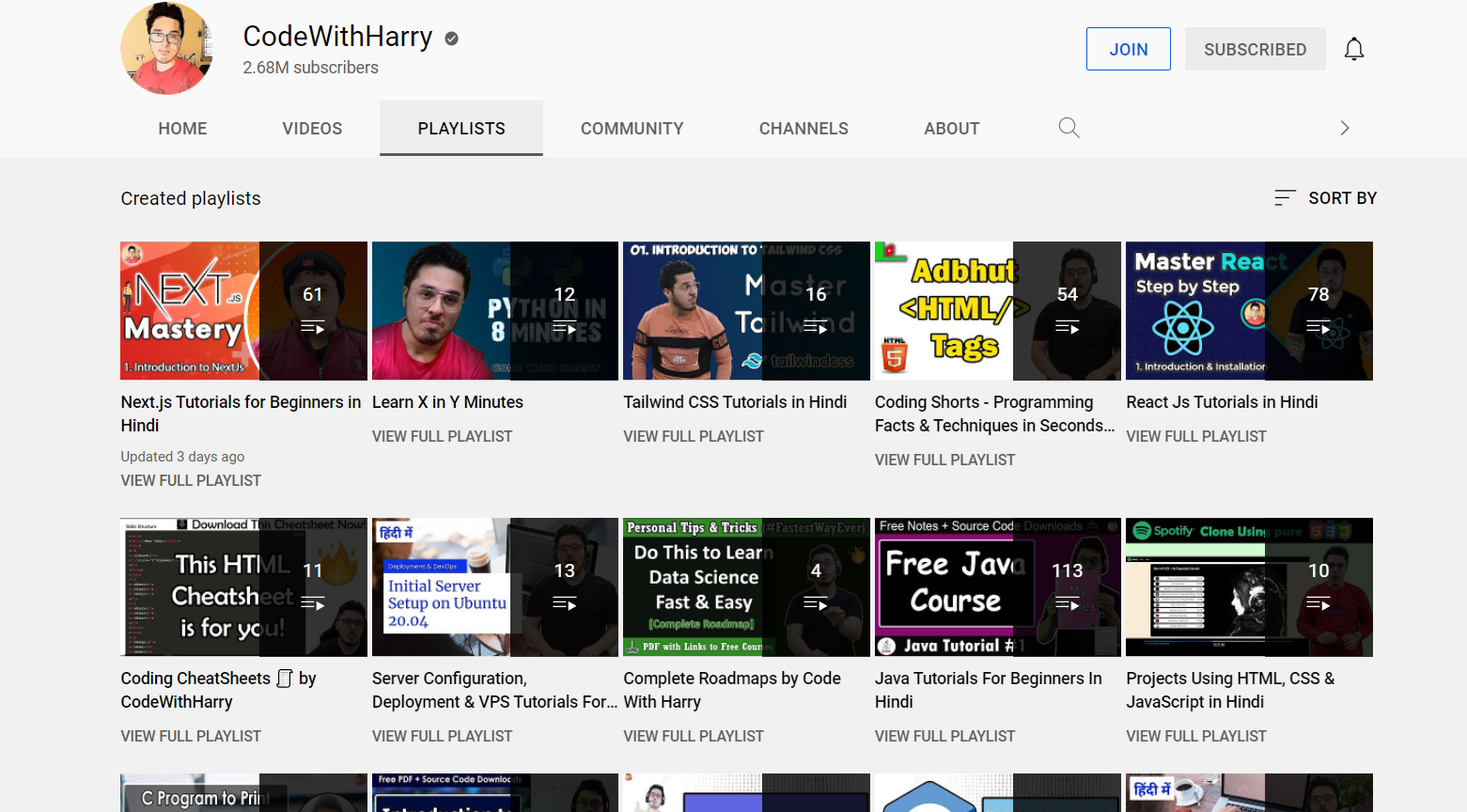Open Server Configuration, Deployment & VPS title
The height and width of the screenshot is (812, 1467).
[494, 690]
